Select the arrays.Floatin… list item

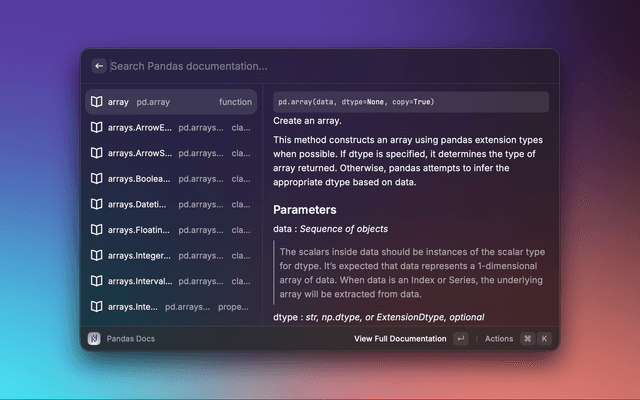point(170,230)
